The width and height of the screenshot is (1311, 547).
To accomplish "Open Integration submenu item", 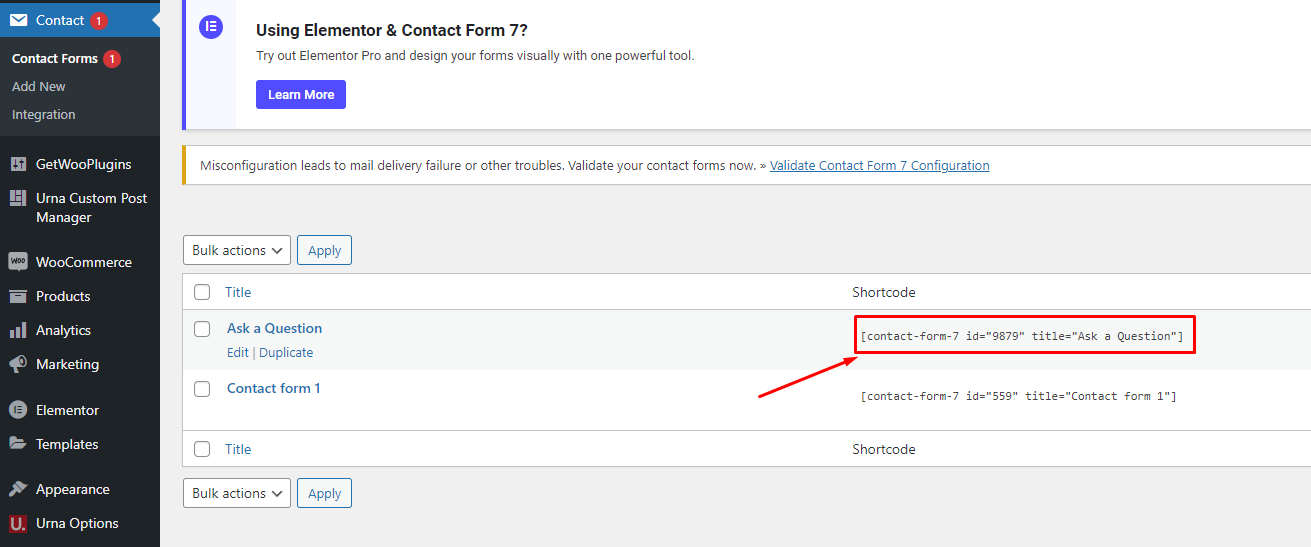I will tap(44, 115).
